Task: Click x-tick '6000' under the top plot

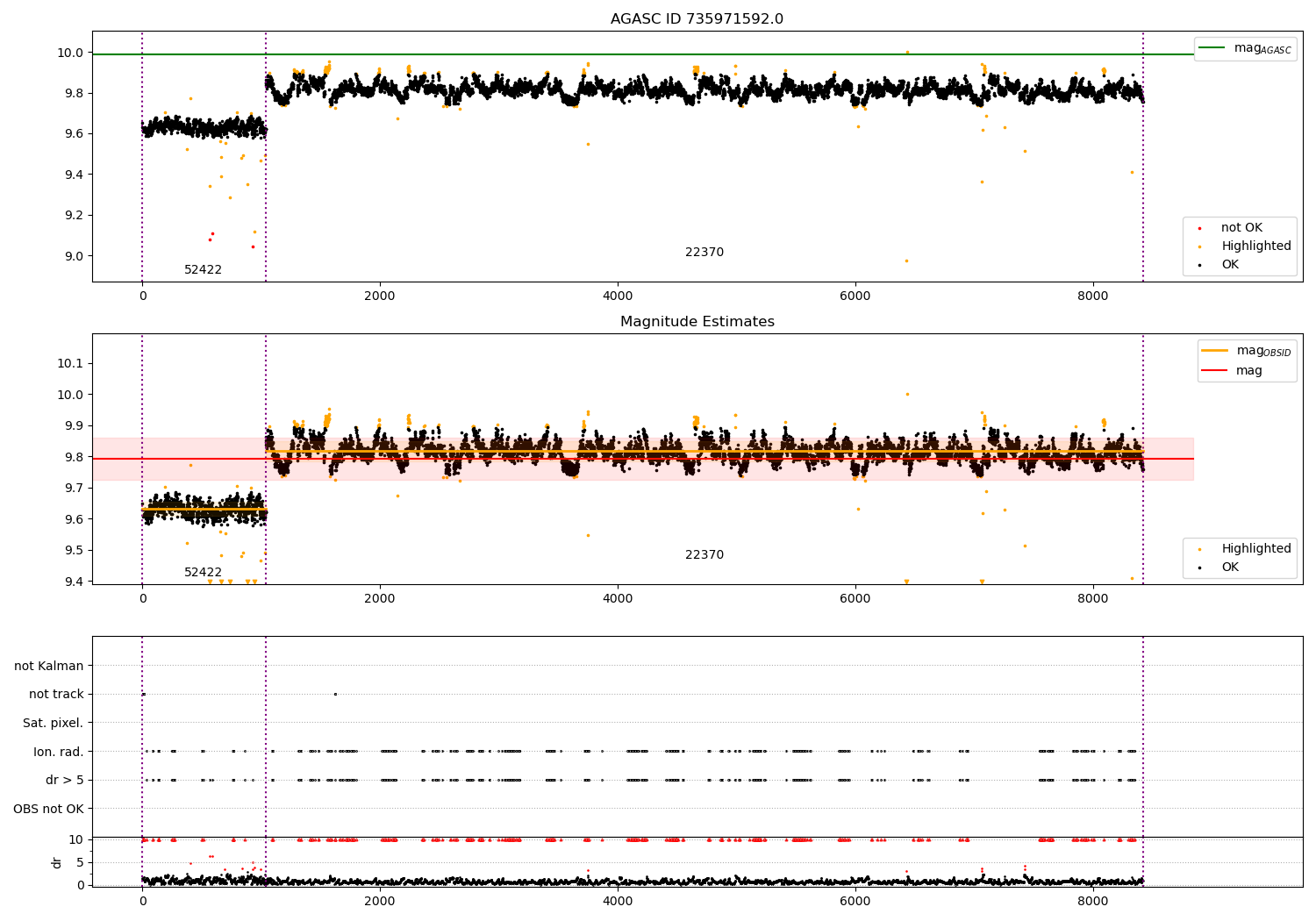Action: tap(855, 296)
